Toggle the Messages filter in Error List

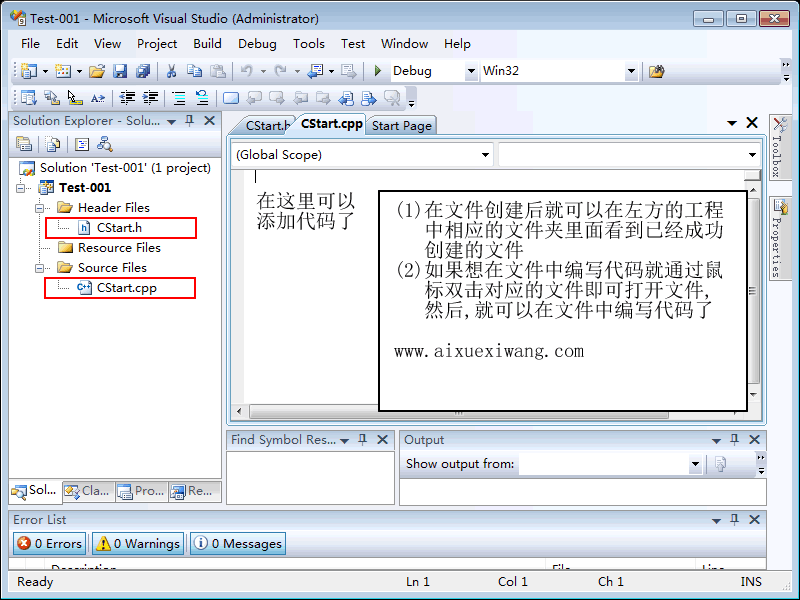click(x=238, y=544)
